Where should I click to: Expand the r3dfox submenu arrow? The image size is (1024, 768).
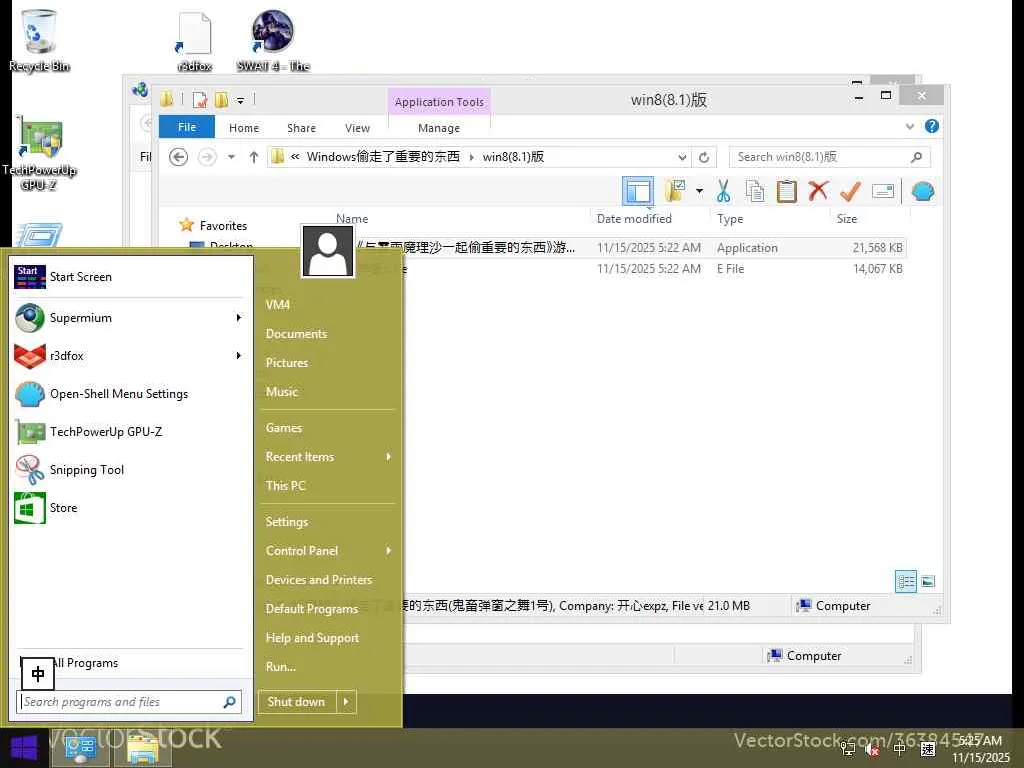[x=239, y=355]
